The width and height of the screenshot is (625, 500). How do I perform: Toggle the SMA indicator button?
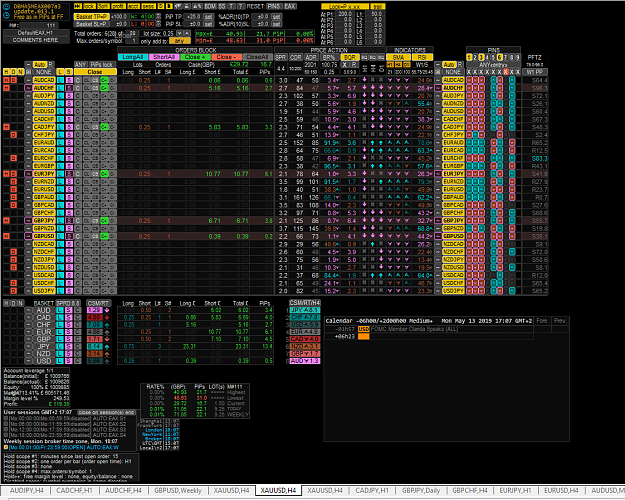(398, 57)
